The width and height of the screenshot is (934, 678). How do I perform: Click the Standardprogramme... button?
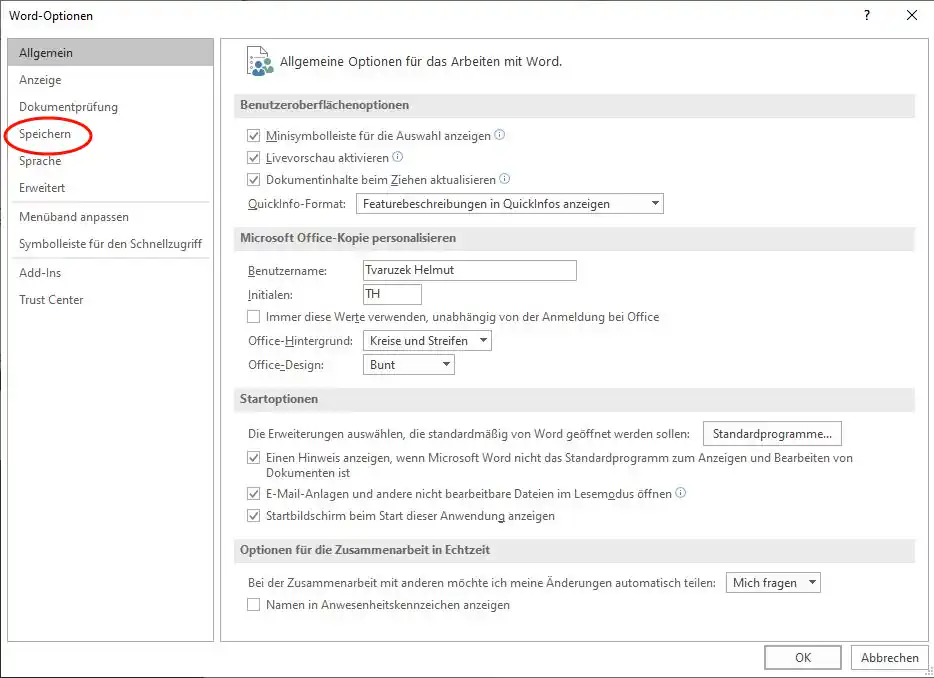pyautogui.click(x=772, y=434)
